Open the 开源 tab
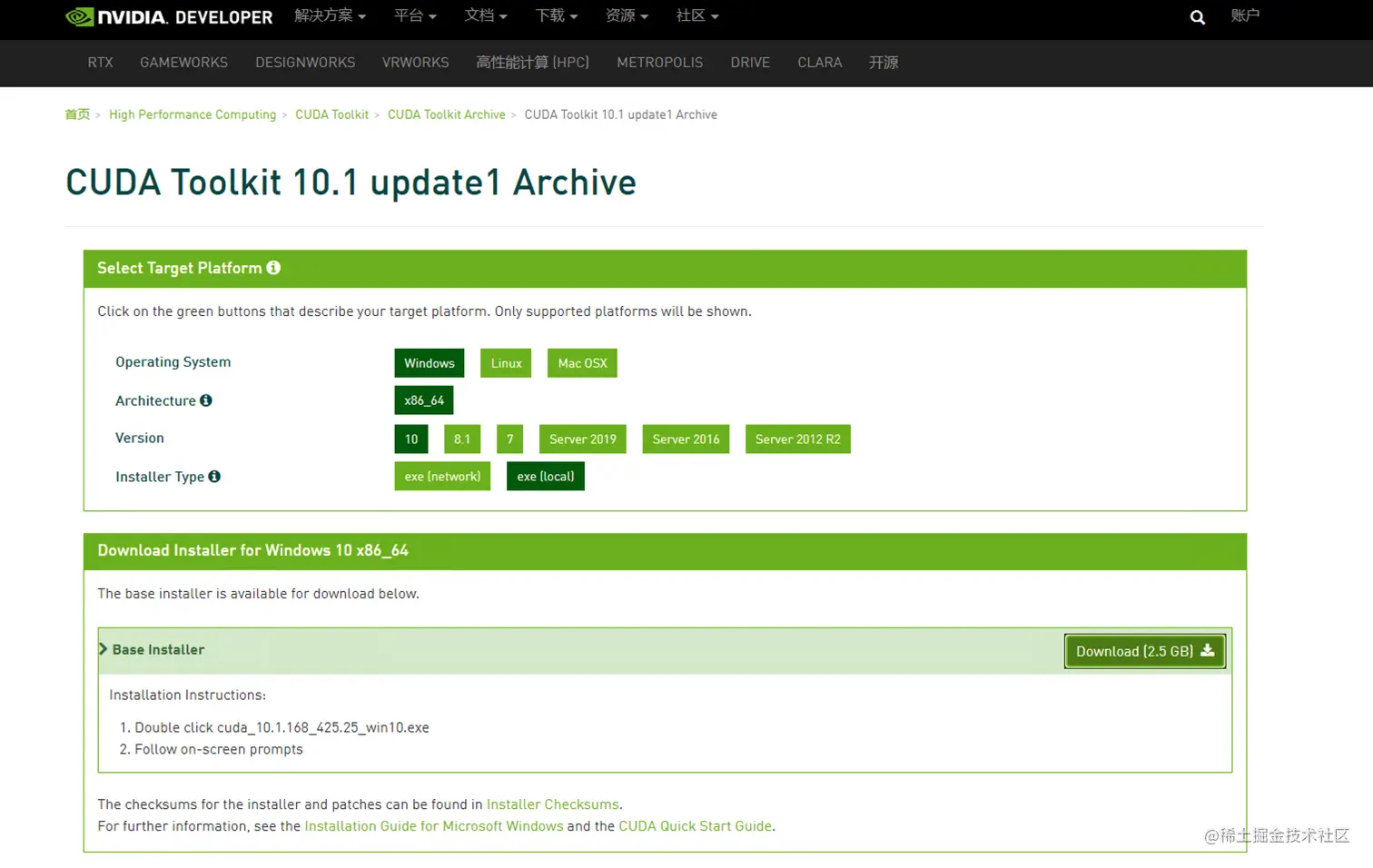The image size is (1373, 868). click(884, 63)
